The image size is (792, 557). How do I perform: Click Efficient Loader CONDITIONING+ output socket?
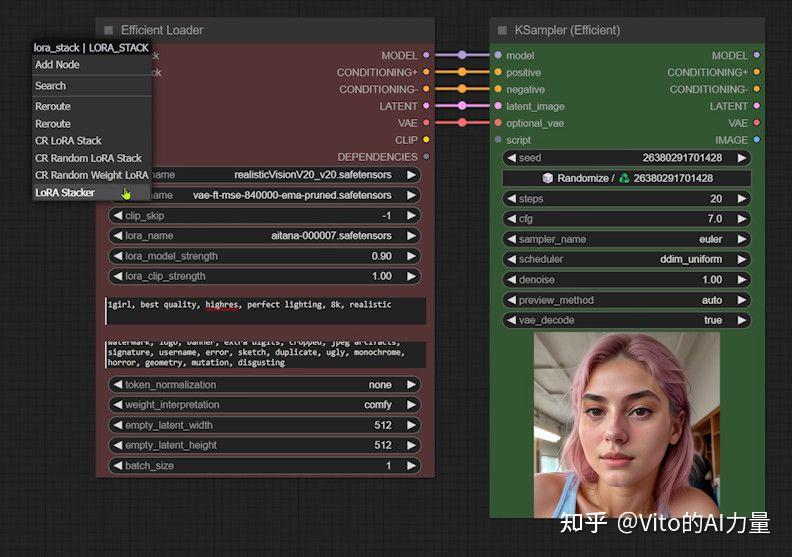click(x=426, y=72)
